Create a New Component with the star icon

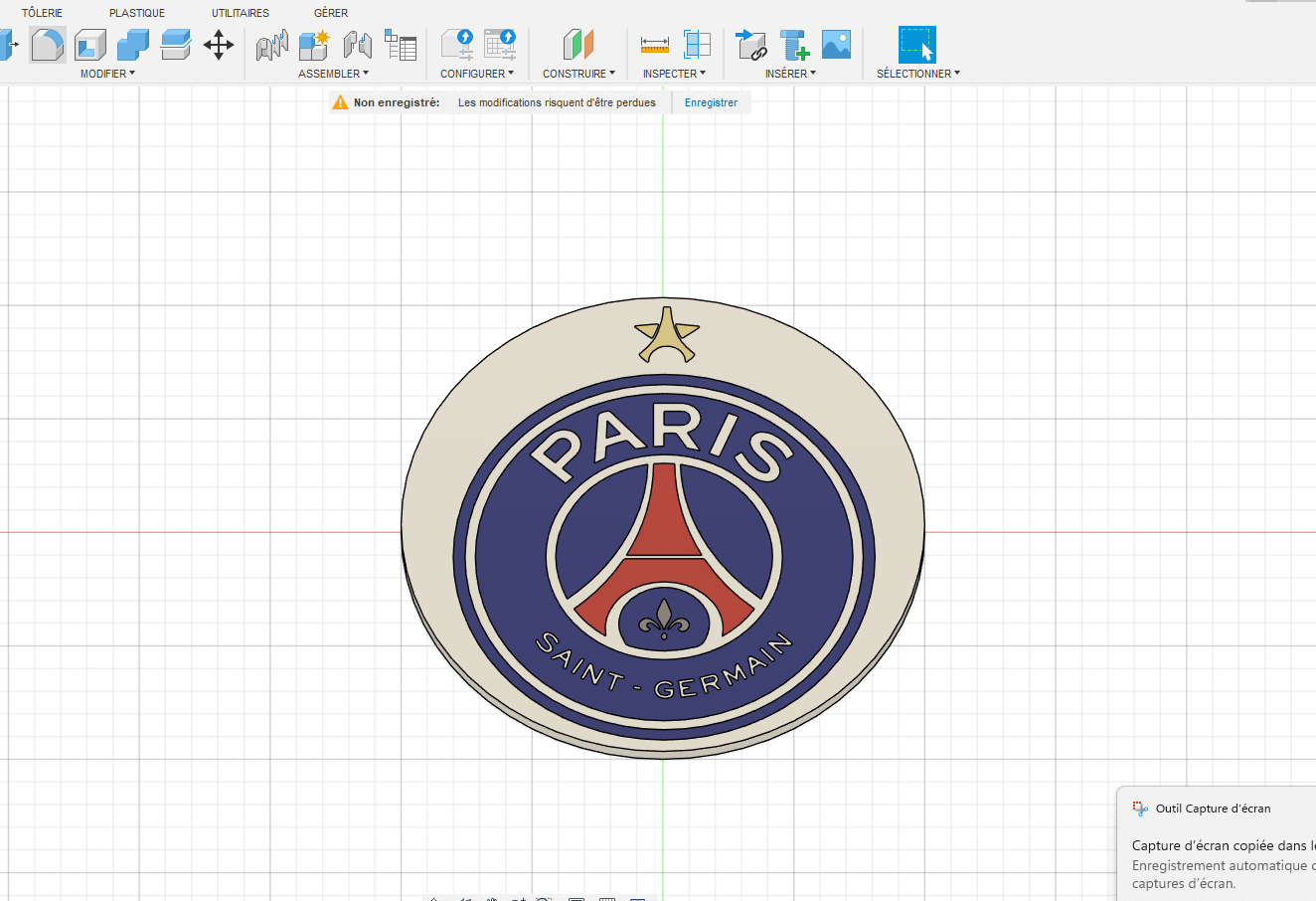click(x=314, y=45)
